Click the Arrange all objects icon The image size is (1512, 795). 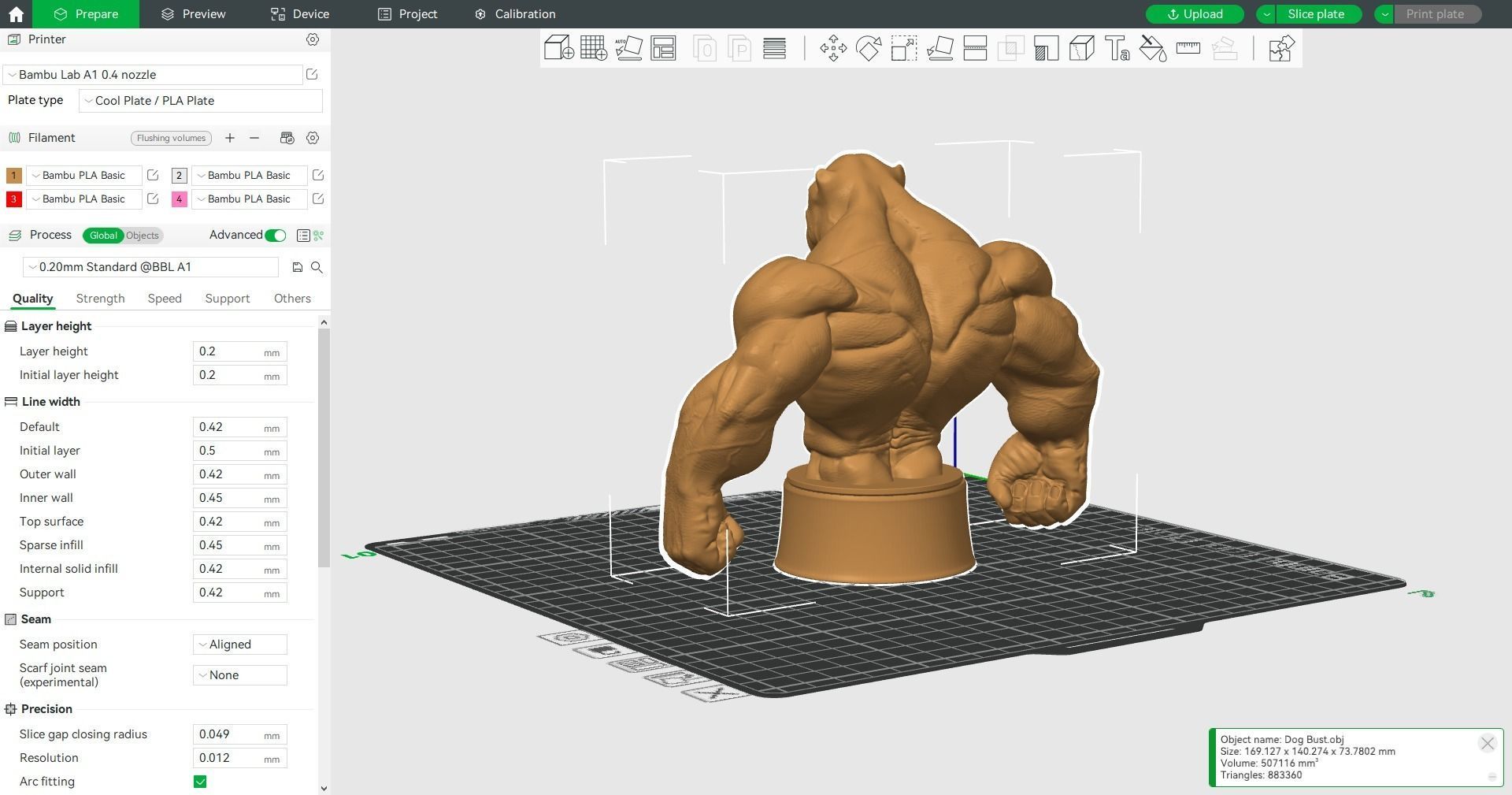click(663, 48)
